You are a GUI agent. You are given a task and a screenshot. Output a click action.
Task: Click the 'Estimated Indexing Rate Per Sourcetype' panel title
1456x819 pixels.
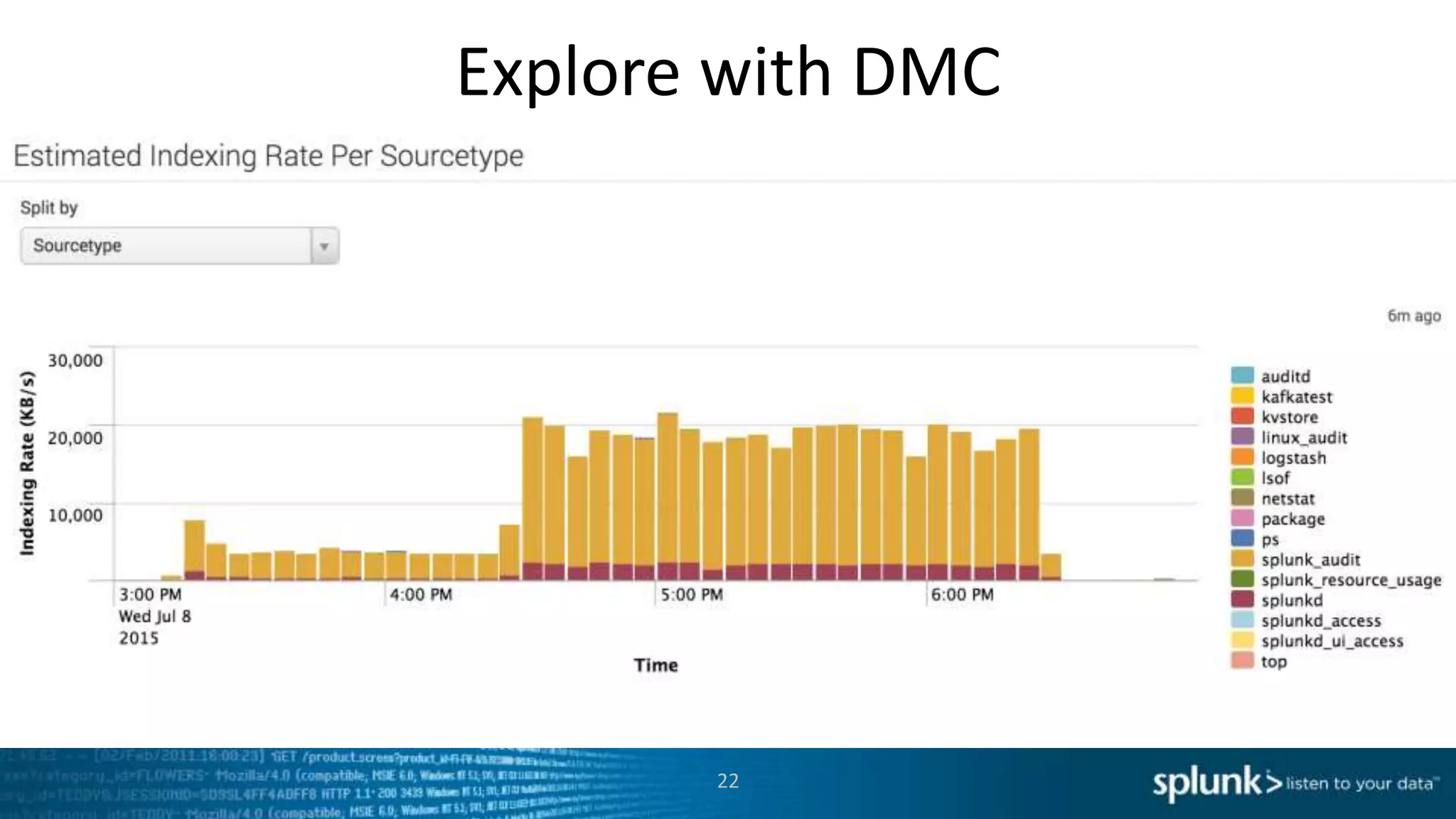[268, 156]
